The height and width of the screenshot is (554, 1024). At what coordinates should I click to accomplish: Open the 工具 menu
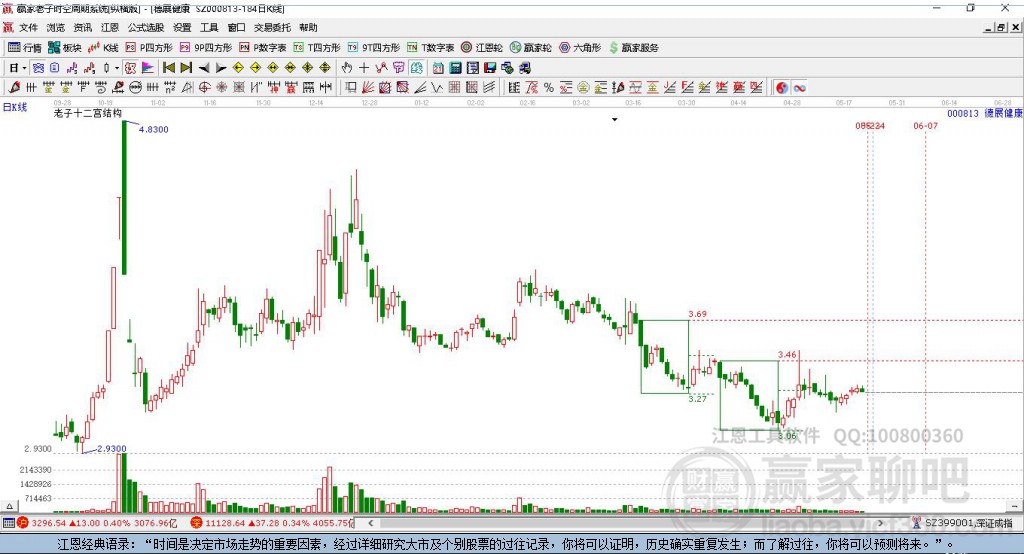click(209, 27)
